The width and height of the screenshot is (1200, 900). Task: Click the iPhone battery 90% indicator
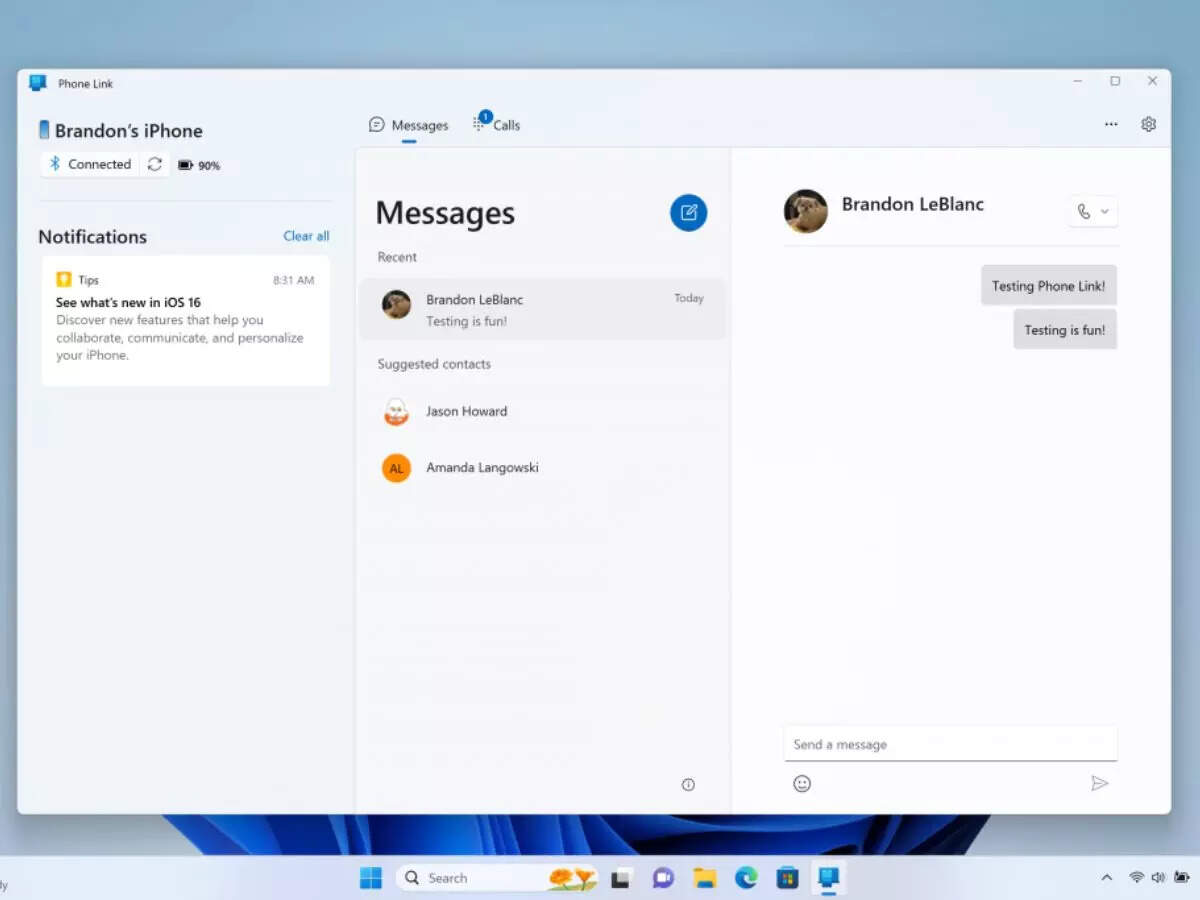click(198, 165)
